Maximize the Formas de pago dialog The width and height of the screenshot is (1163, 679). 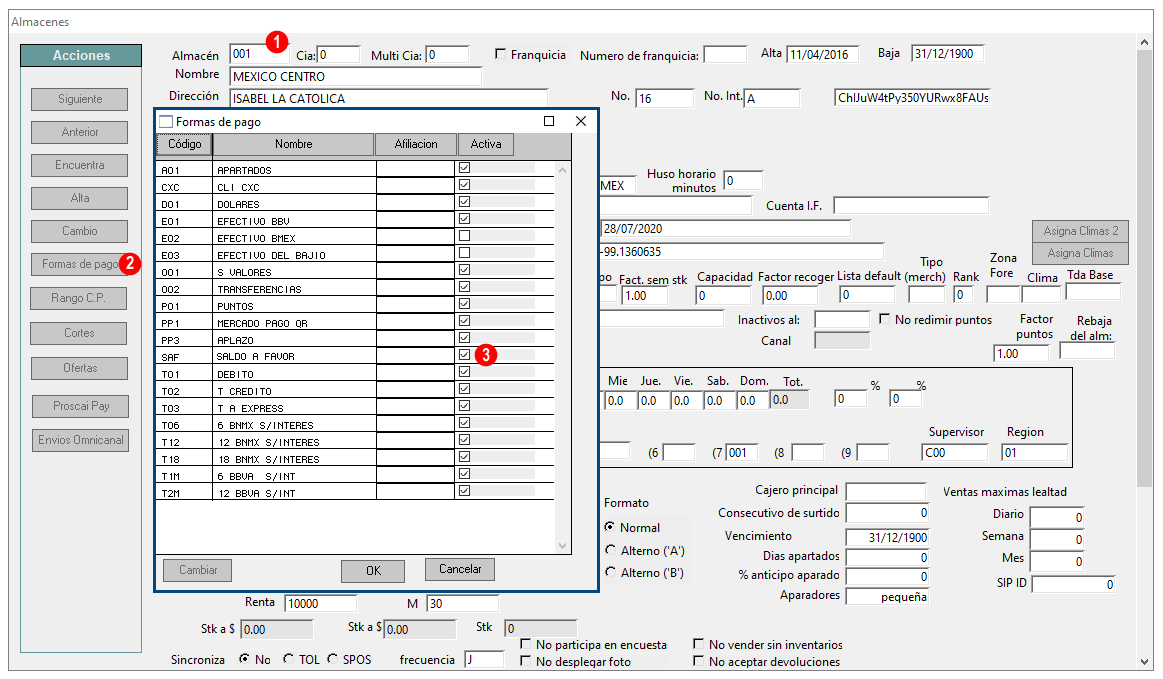(x=549, y=121)
